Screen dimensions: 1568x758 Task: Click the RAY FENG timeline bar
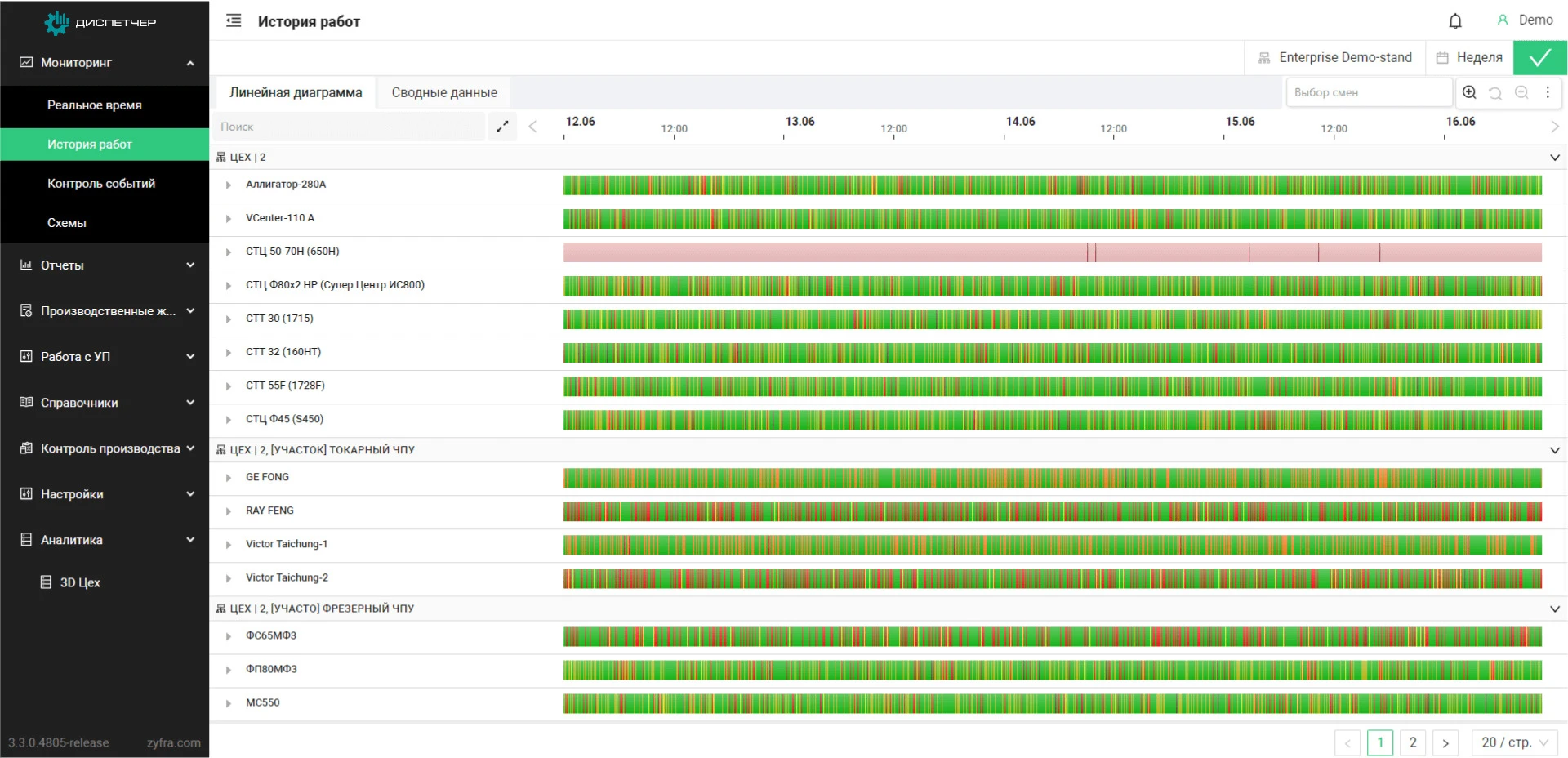click(1052, 511)
